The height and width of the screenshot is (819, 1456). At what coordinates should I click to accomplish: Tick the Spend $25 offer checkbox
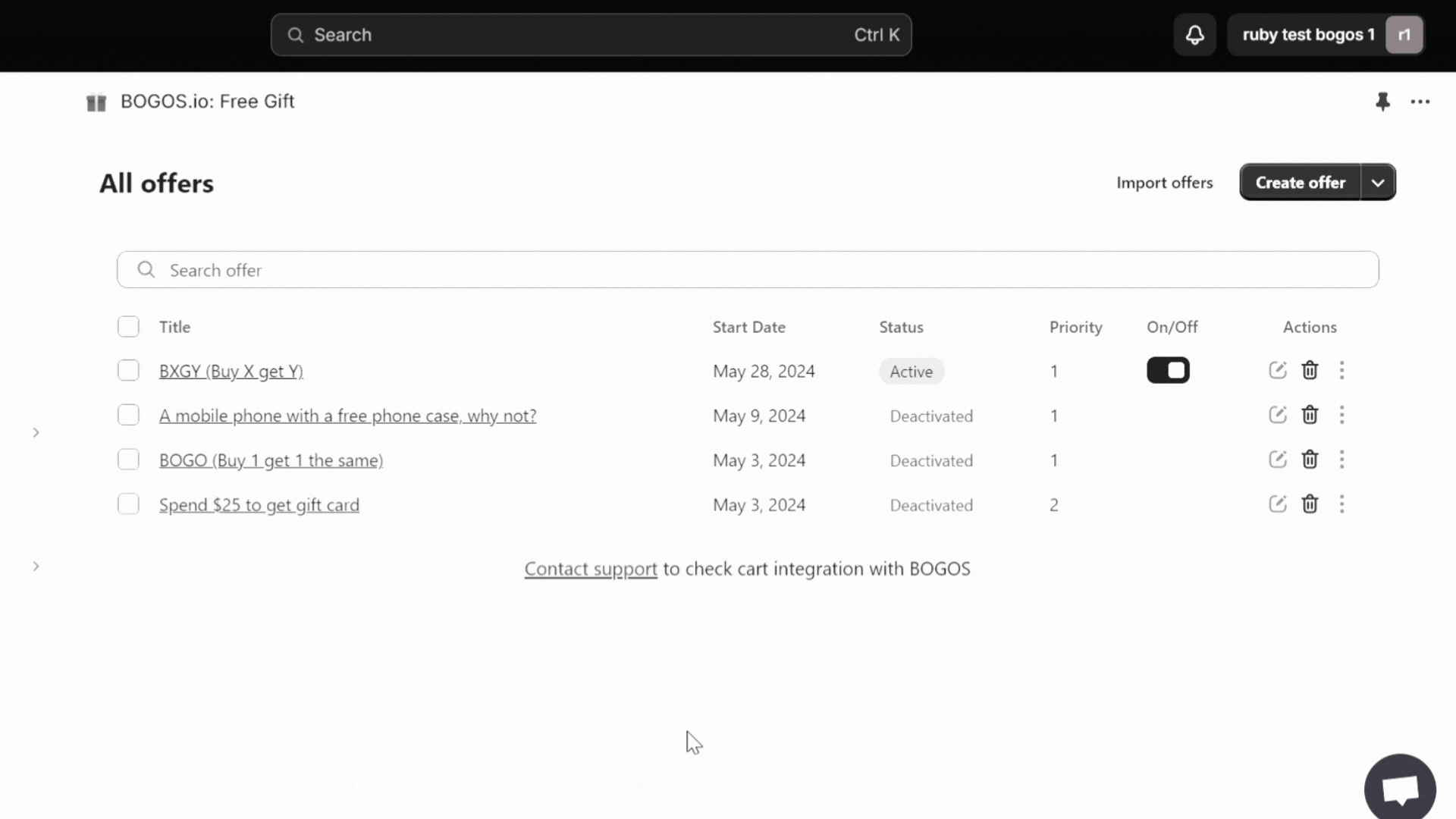[128, 504]
